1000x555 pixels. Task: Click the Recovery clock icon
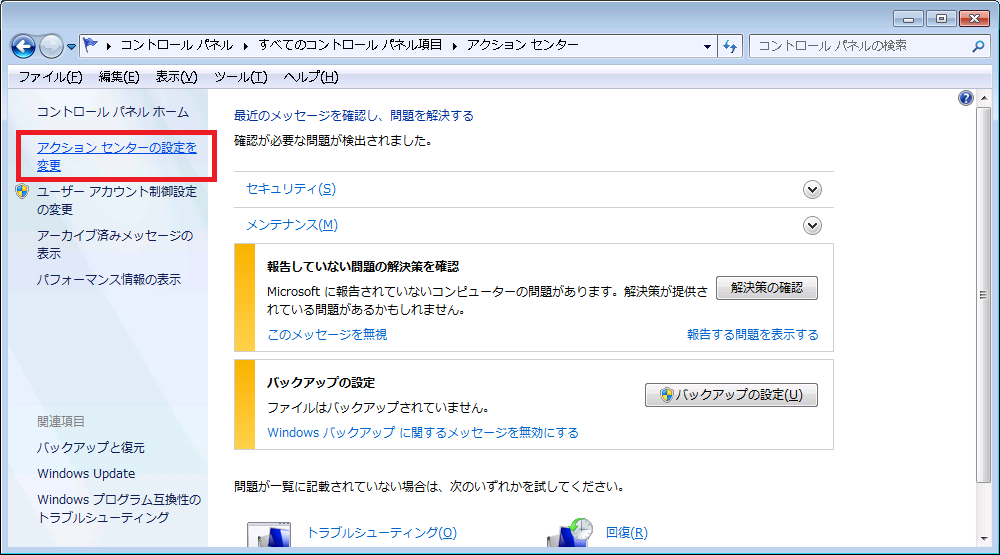(x=569, y=535)
